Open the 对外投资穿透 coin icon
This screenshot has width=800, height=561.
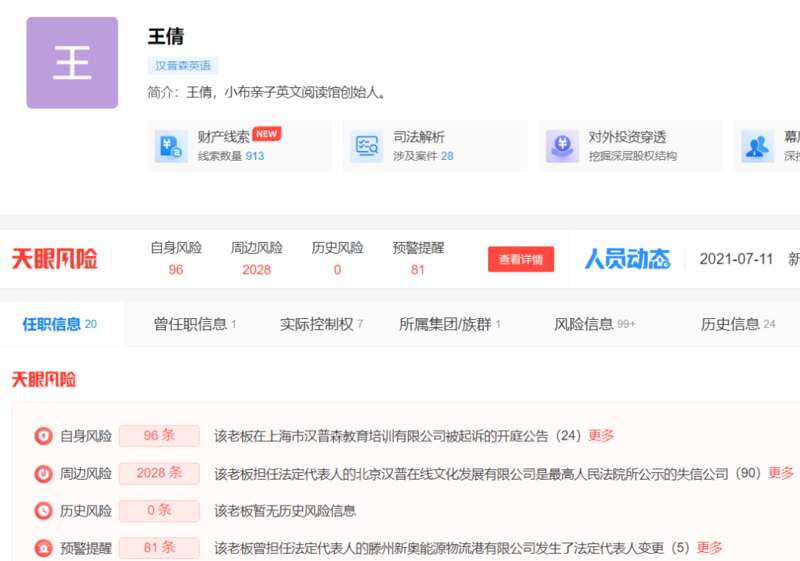562,146
